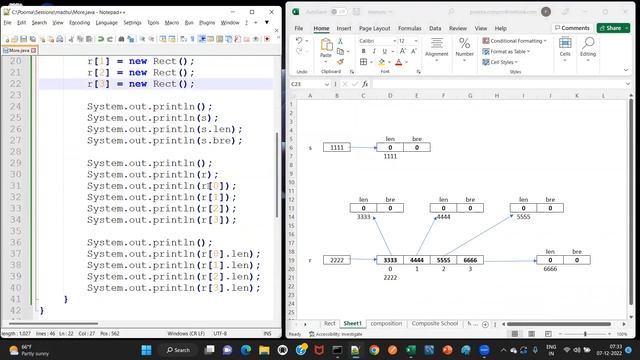Click Font Color red A swatch

399,62
